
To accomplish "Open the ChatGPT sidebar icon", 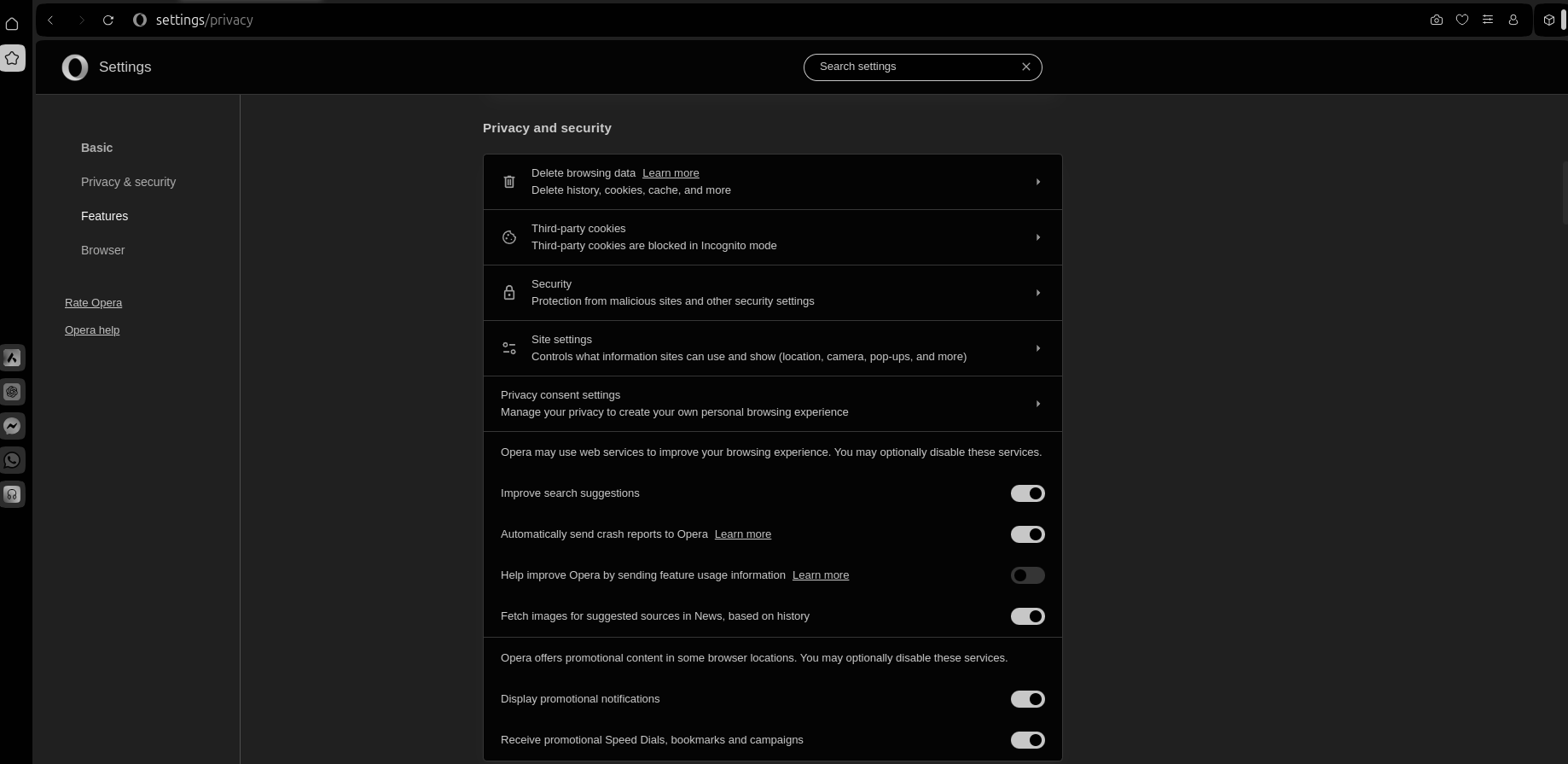I will [12, 392].
